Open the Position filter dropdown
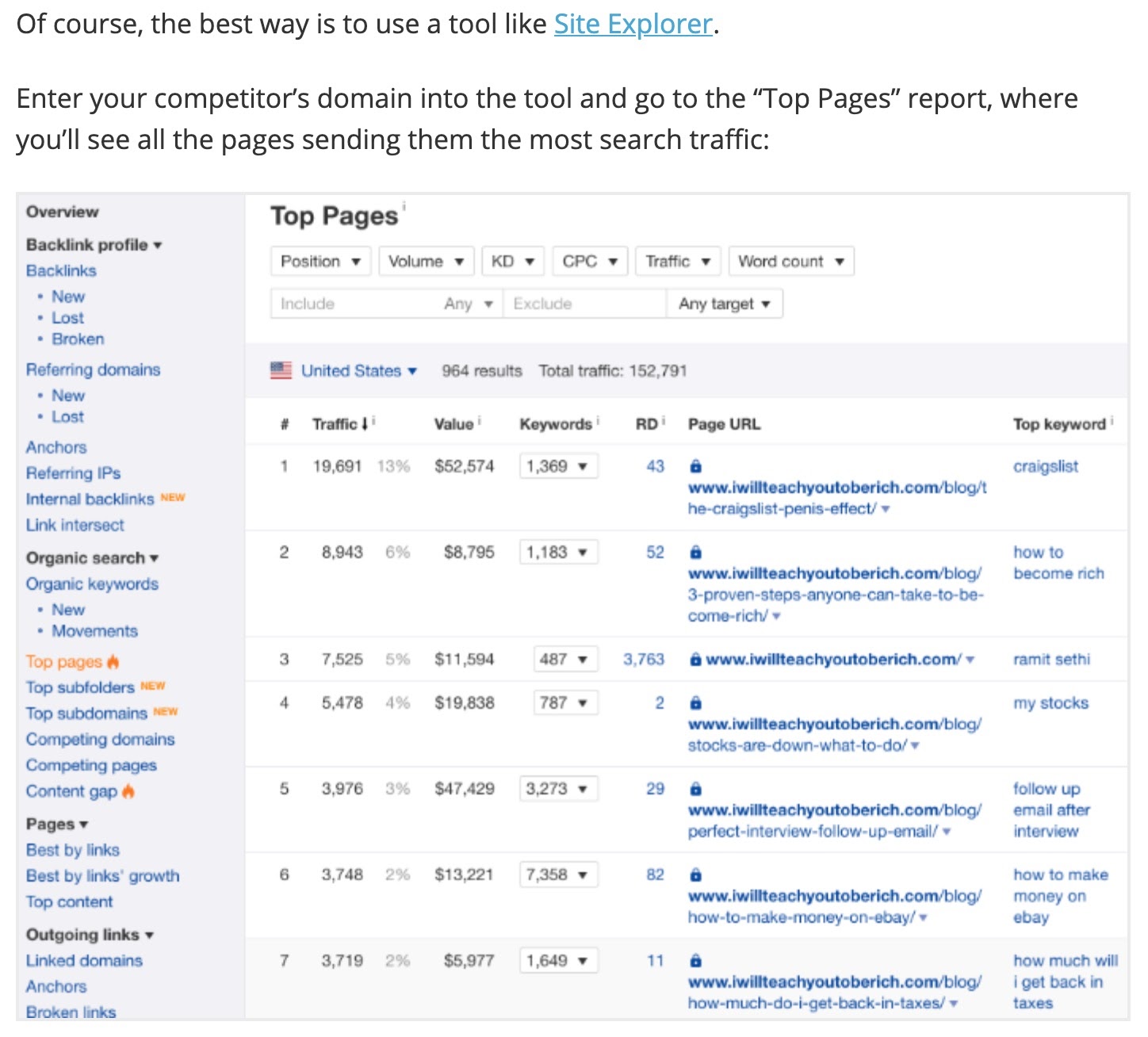 pos(320,261)
